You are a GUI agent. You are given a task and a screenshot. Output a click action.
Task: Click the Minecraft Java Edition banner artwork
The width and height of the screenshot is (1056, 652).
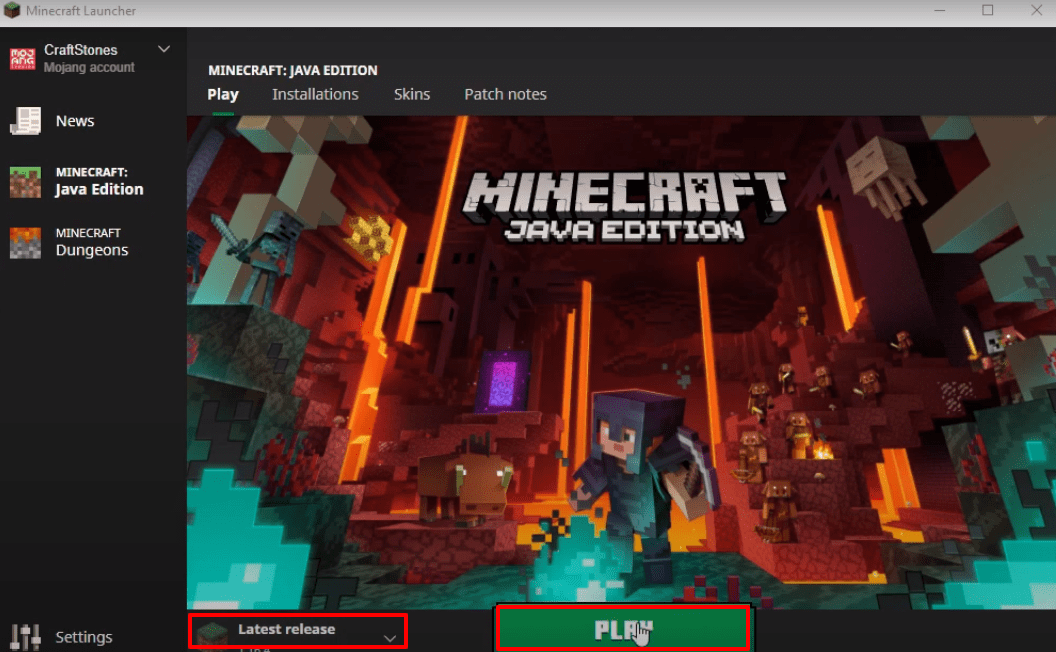[x=621, y=362]
